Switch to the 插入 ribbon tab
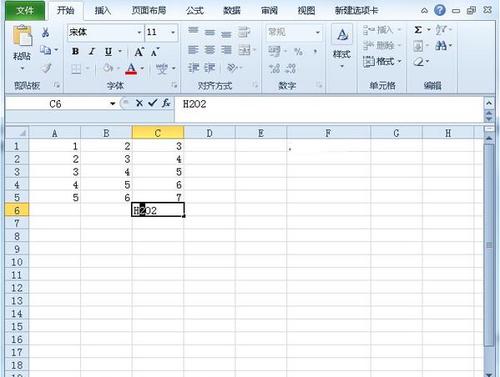Viewport: 500px width, 377px height. [x=103, y=10]
